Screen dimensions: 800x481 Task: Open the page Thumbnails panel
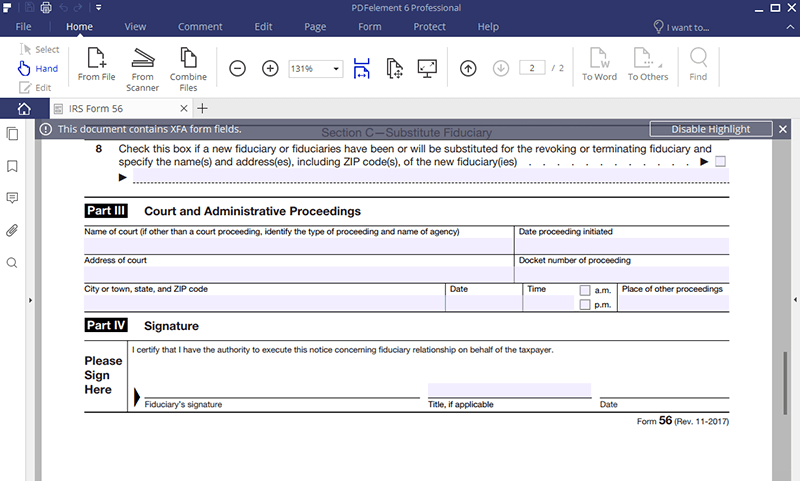12,134
